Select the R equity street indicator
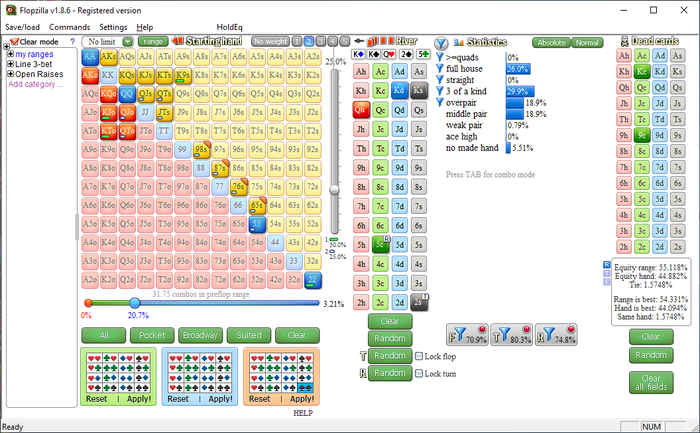Screen dimensions: 700x433 coord(606,265)
